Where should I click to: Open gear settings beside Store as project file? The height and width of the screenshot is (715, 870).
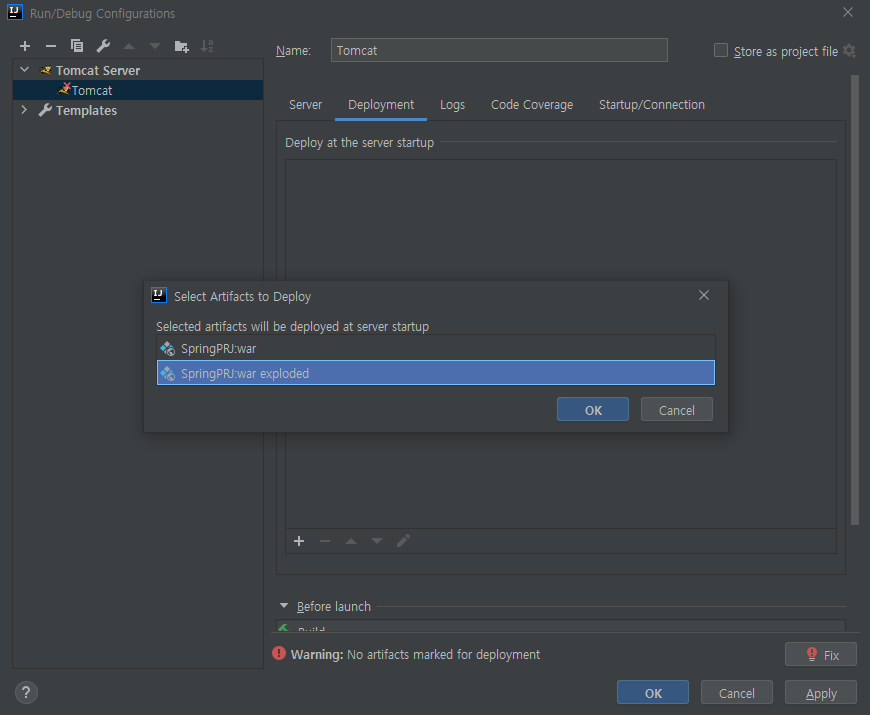tap(849, 51)
